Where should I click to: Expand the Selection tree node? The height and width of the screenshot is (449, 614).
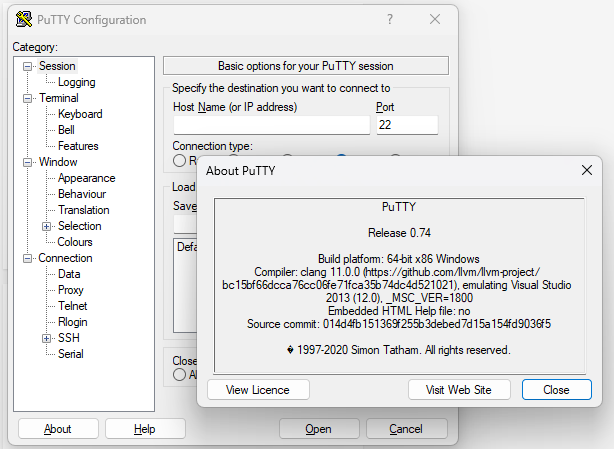47,226
